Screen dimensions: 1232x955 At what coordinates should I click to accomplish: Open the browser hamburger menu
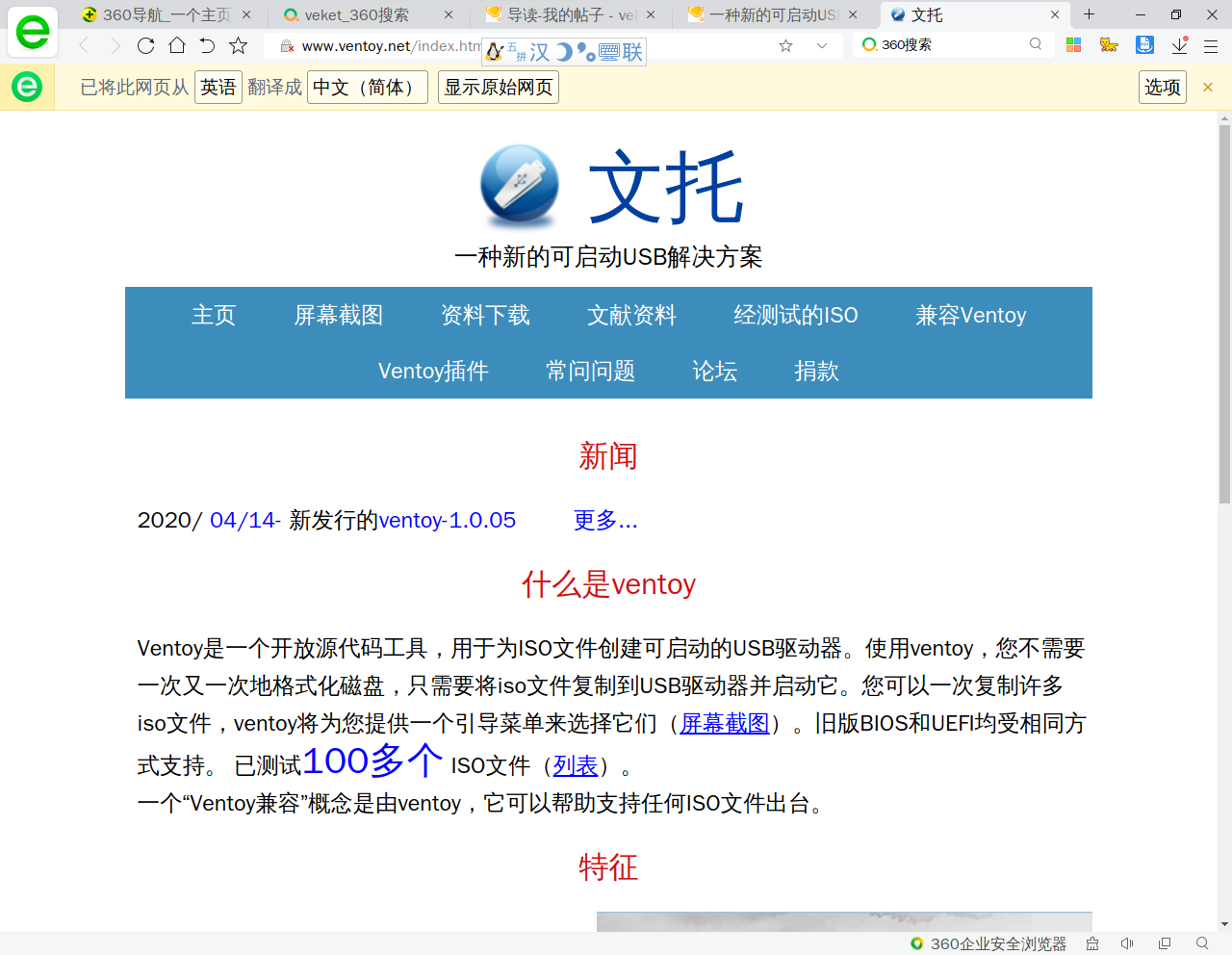point(1212,45)
